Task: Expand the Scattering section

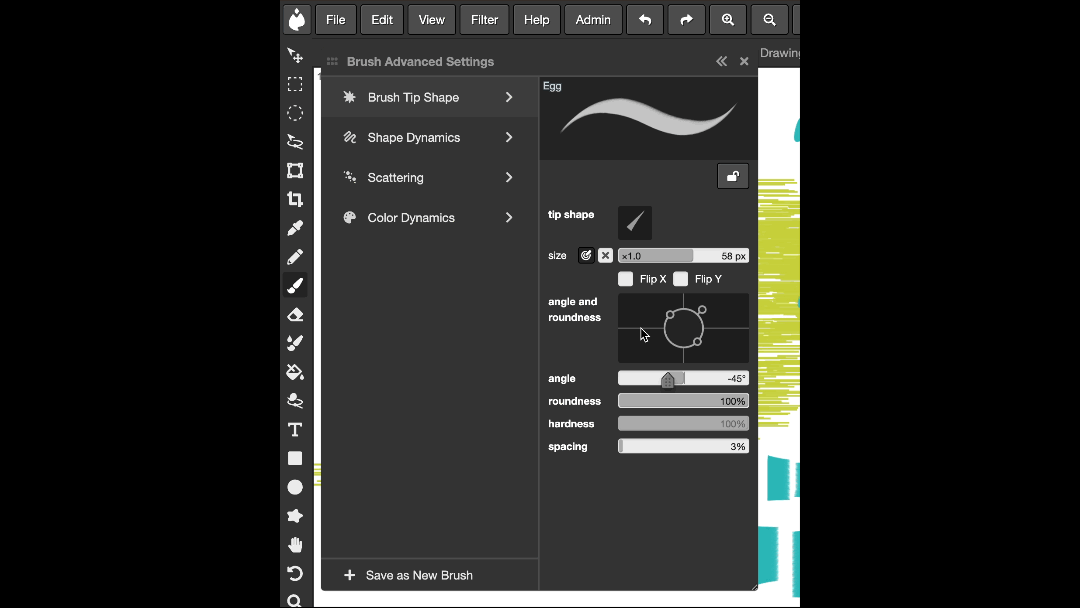Action: point(429,178)
